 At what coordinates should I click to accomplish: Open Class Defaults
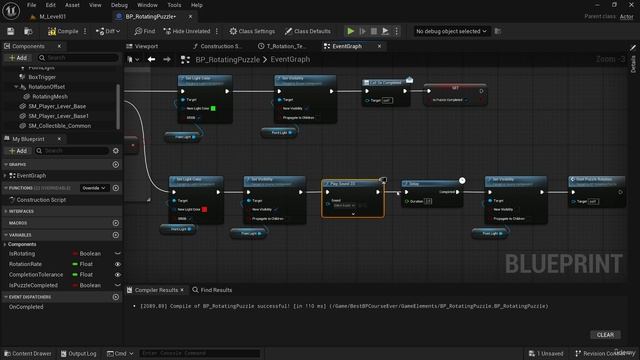[x=308, y=31]
